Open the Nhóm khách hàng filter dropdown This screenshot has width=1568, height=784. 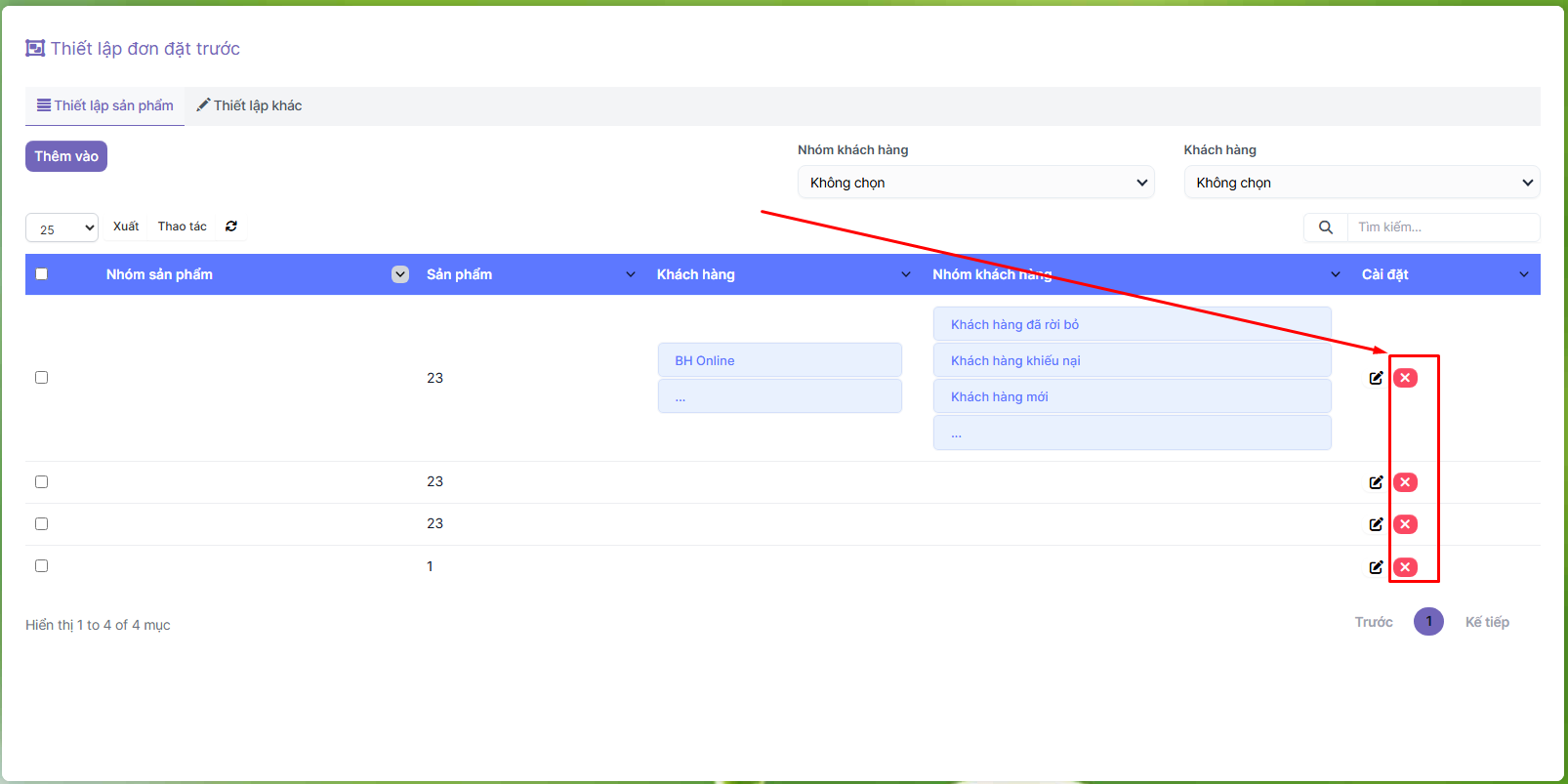coord(975,183)
